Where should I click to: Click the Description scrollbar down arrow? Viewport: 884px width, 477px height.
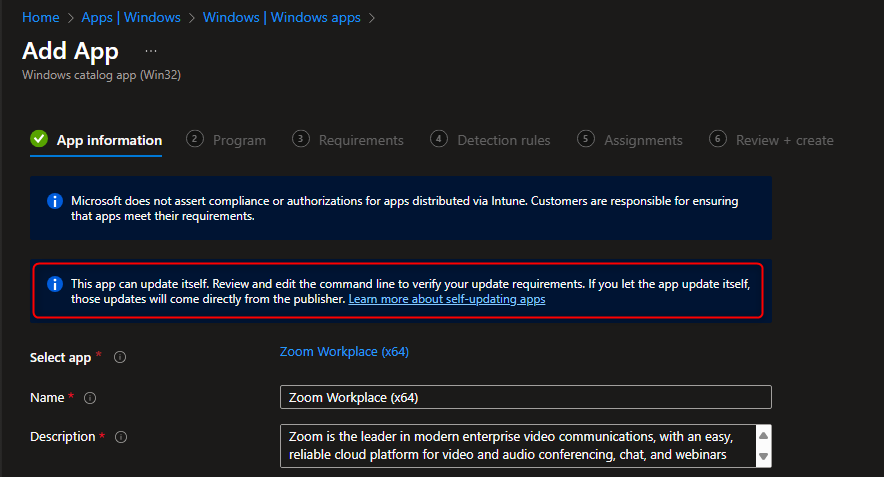tap(763, 457)
